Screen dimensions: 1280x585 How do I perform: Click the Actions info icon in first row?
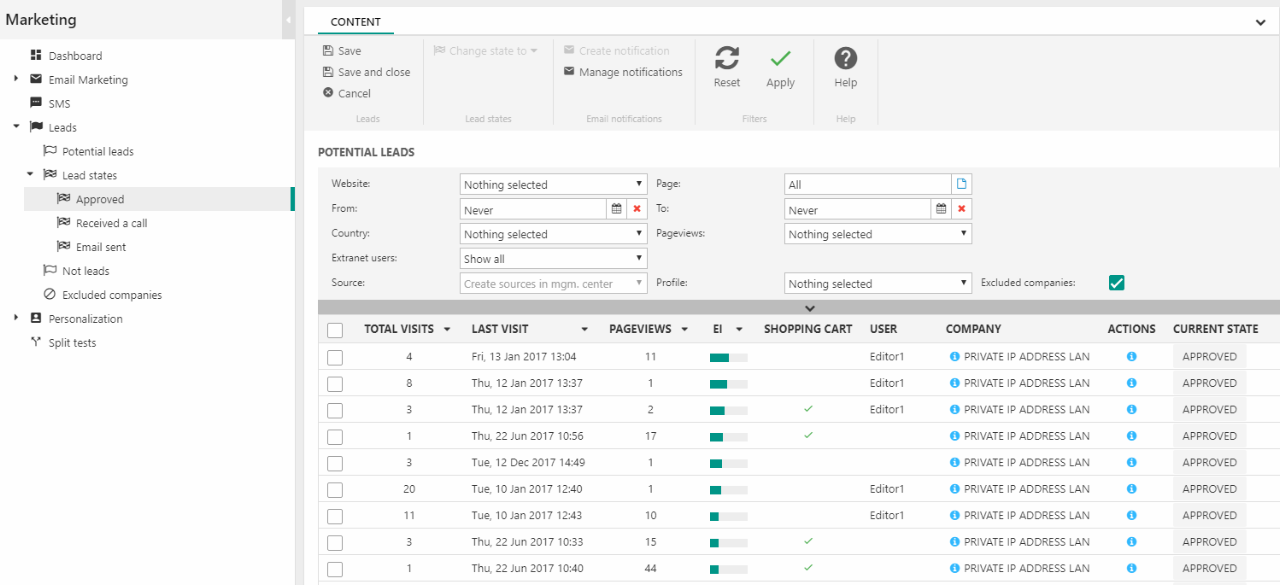(1131, 357)
